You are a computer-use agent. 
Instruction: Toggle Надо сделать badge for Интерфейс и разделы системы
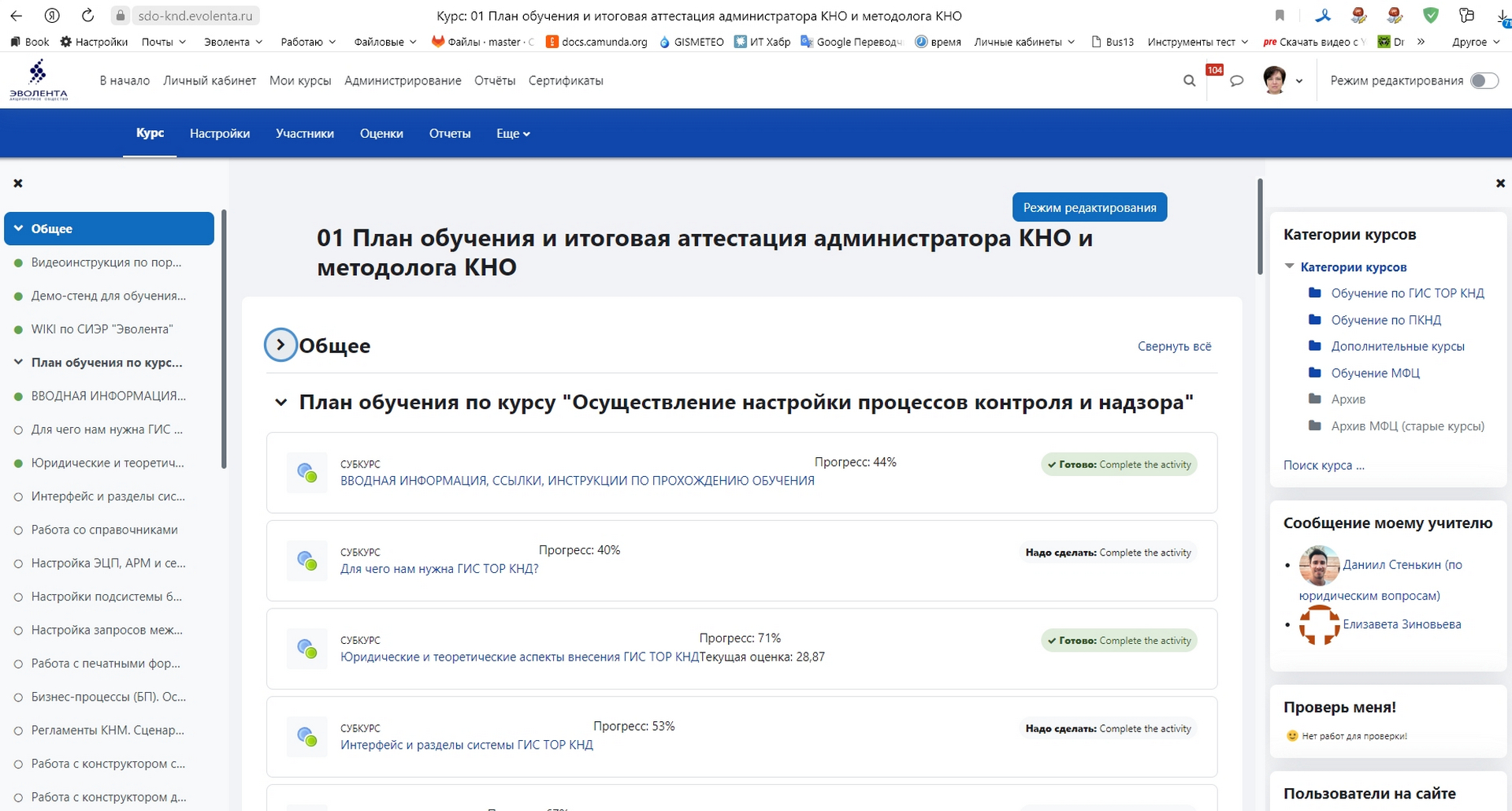pyautogui.click(x=1108, y=728)
